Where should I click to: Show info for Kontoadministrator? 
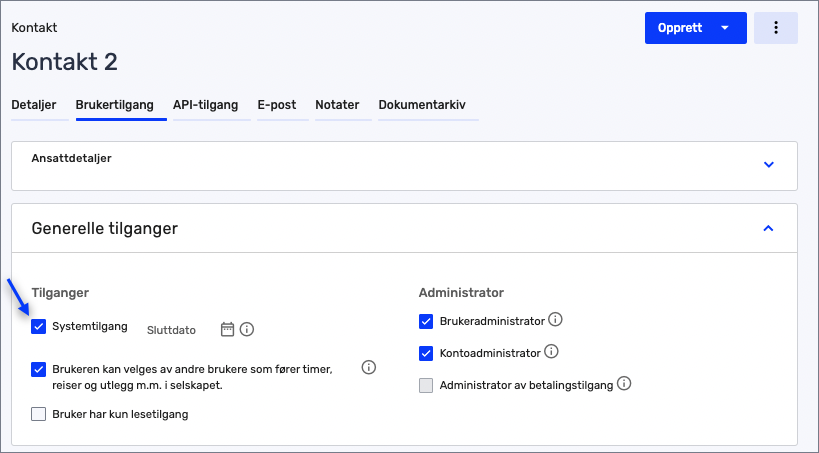pos(552,352)
